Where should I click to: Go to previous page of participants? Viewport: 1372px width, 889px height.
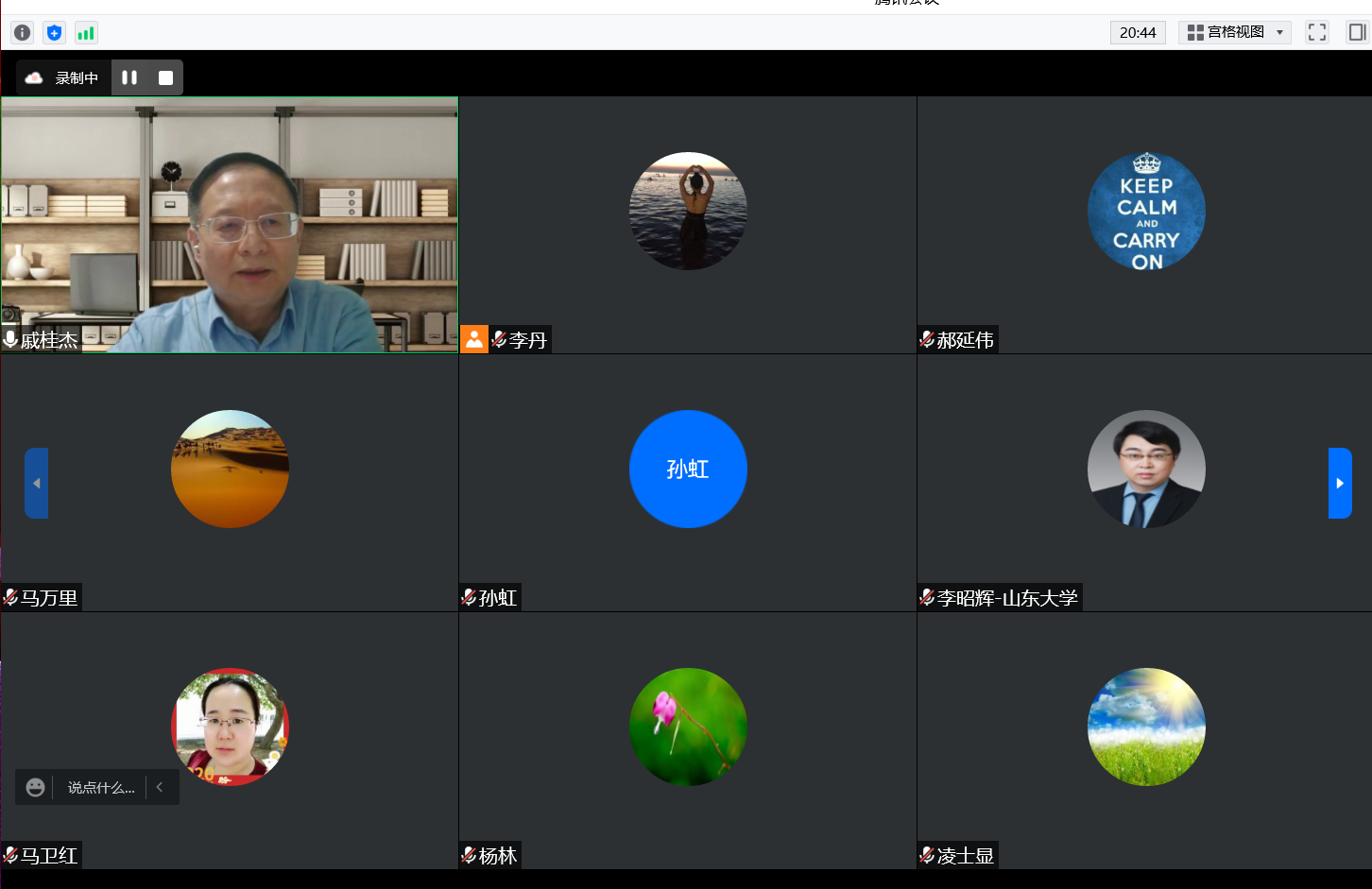tap(36, 483)
